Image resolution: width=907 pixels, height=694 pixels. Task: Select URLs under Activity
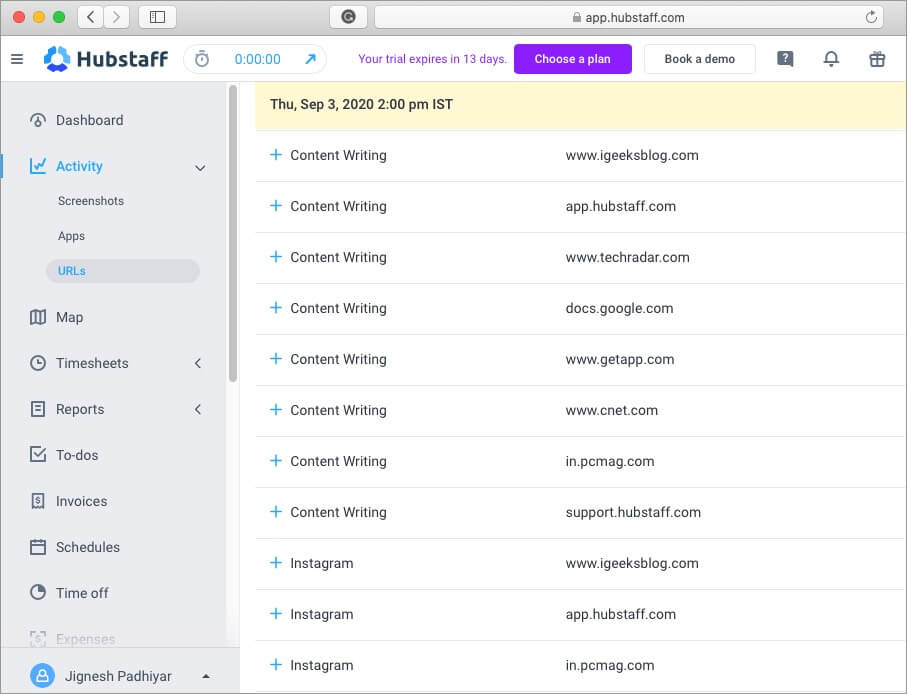point(123,271)
